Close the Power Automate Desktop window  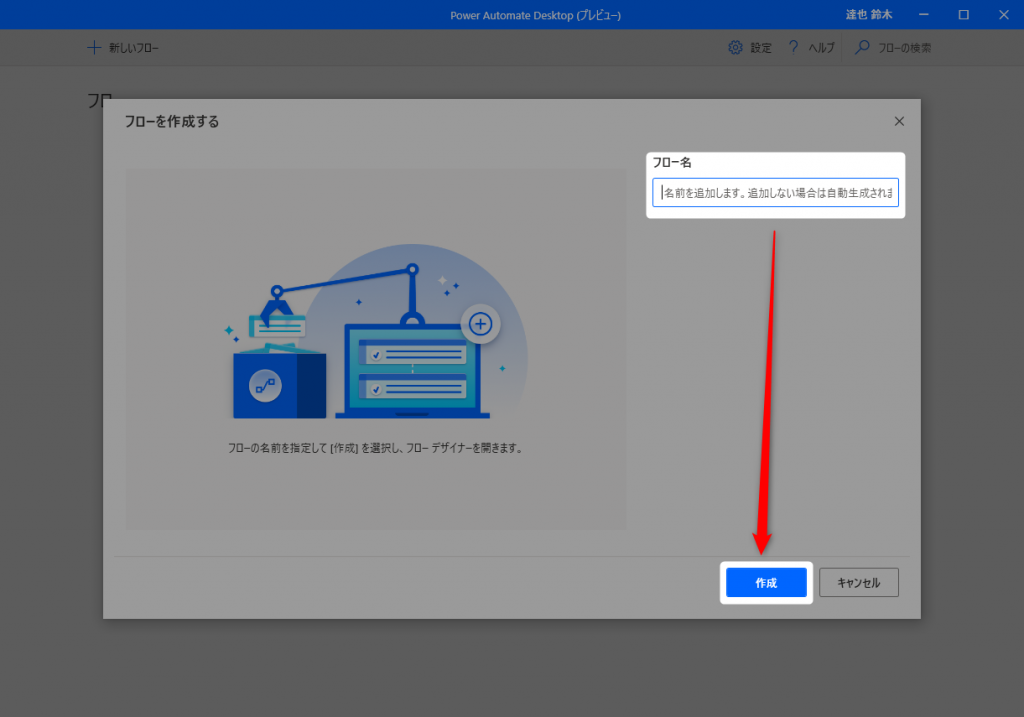point(1004,14)
